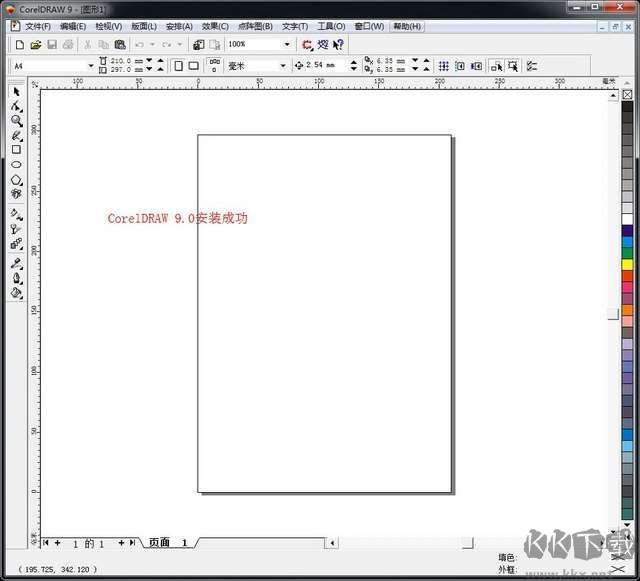Image resolution: width=640 pixels, height=581 pixels.
Task: Select the Interactive Transparency glass tool
Action: [16, 229]
